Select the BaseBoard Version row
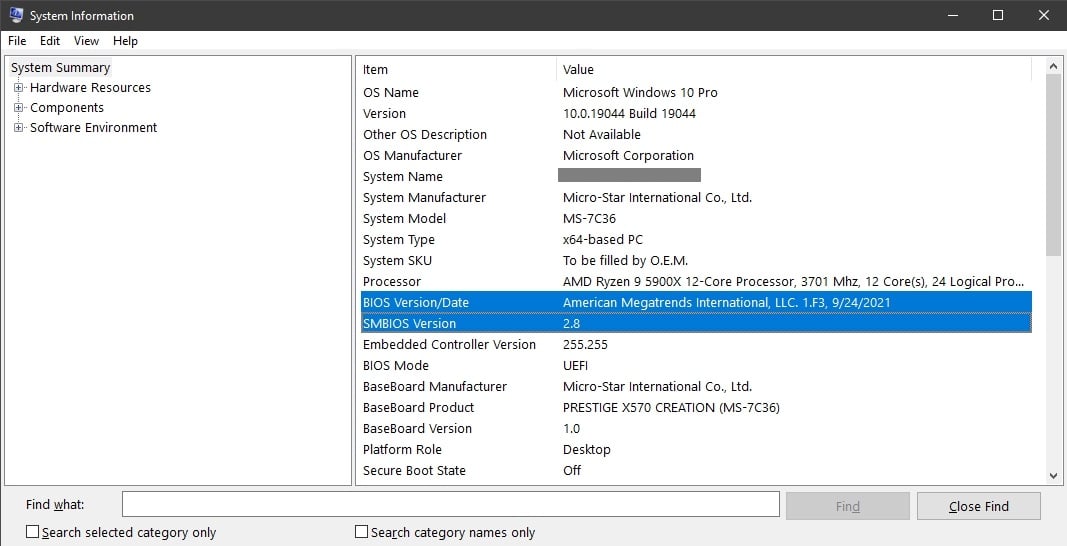The width and height of the screenshot is (1067, 546). 696,429
